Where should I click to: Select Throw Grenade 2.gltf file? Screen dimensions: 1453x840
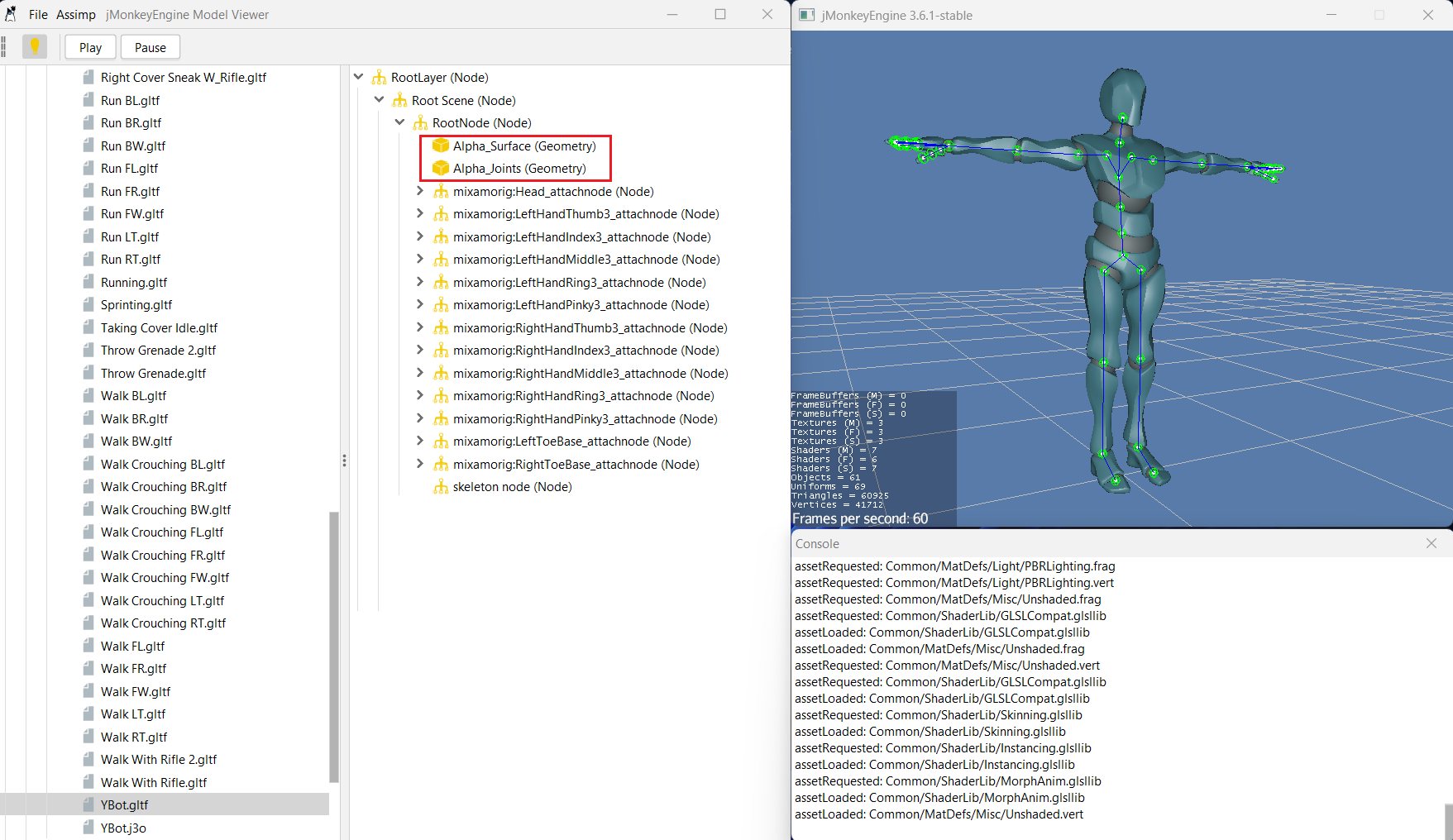pos(158,350)
